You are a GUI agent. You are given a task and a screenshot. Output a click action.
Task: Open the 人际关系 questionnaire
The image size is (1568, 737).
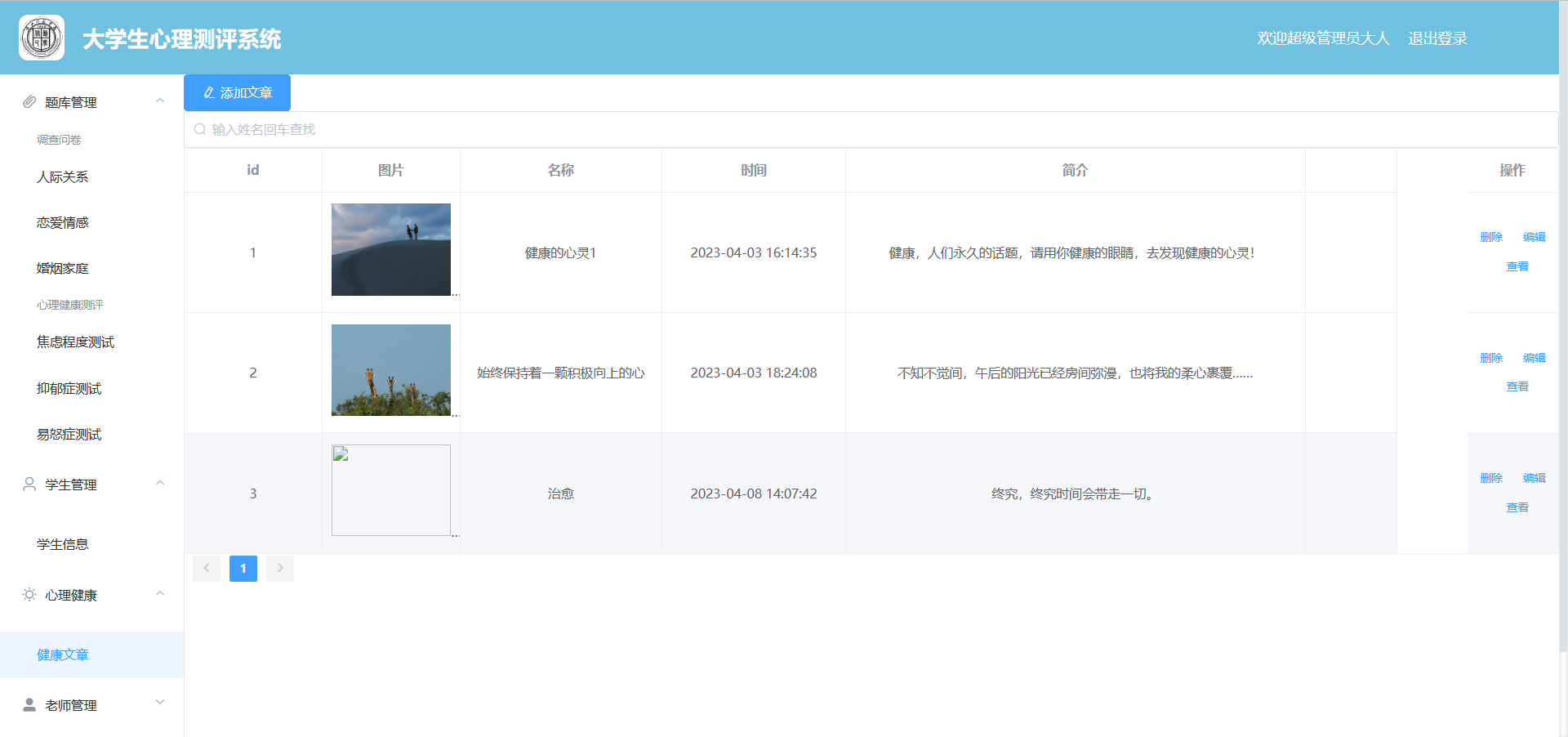click(91, 176)
